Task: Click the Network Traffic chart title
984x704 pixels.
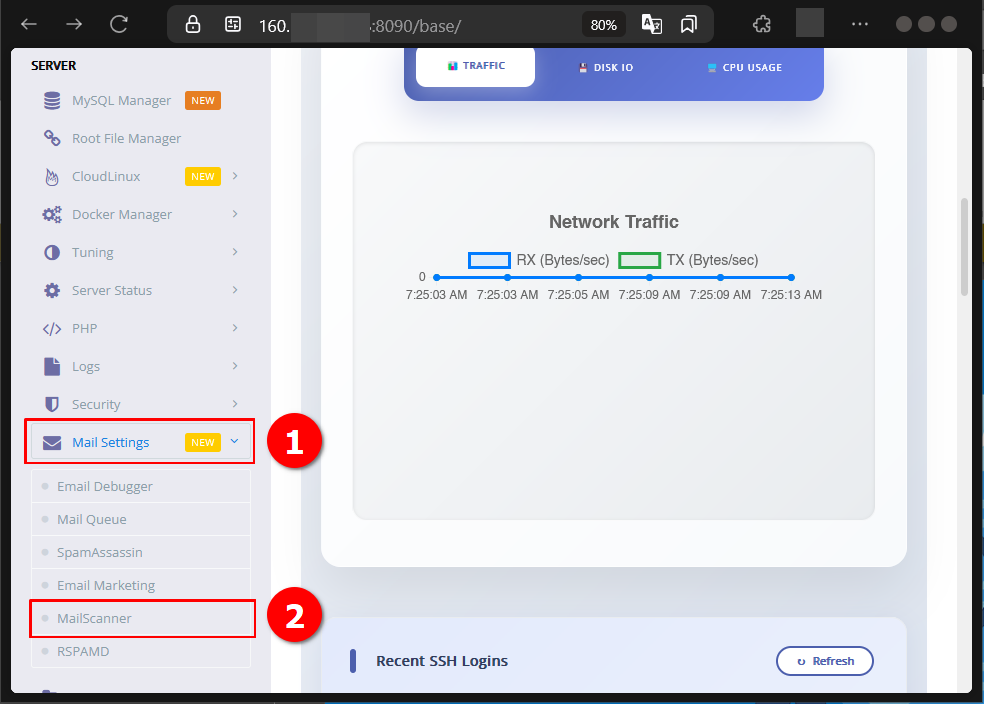Action: click(x=614, y=222)
